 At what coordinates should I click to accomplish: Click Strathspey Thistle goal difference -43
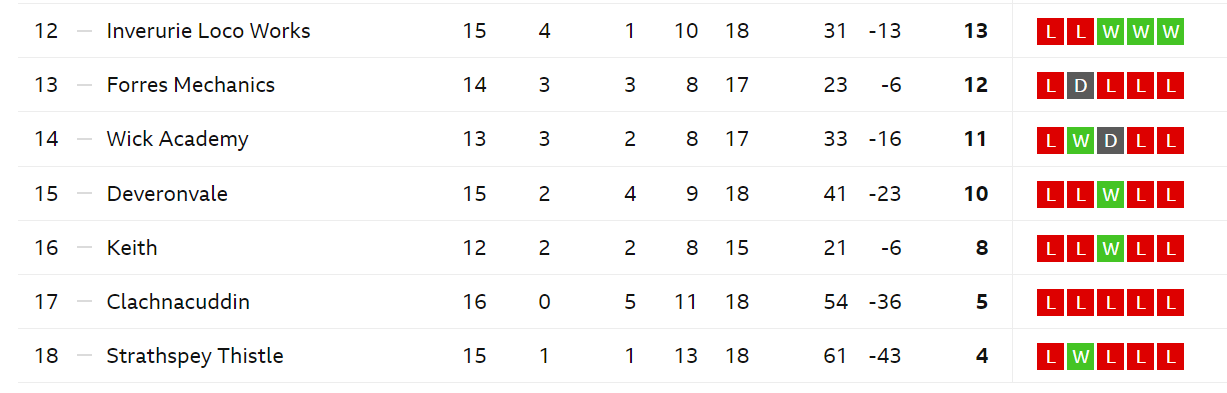coord(885,355)
